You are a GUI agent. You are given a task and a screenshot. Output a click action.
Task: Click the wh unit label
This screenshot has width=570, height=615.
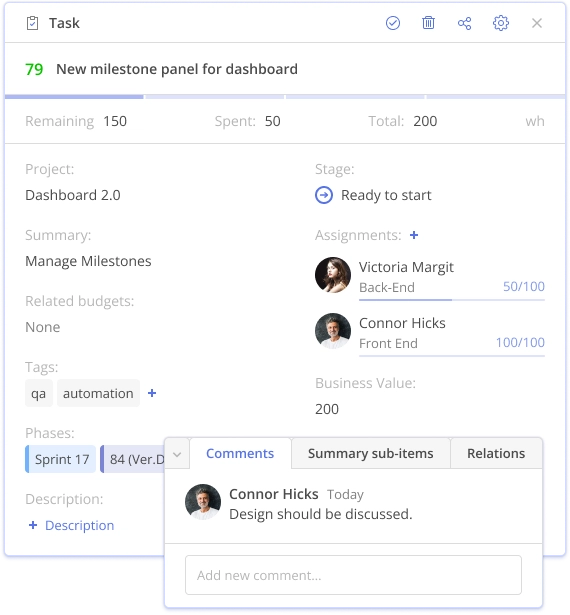pos(535,121)
